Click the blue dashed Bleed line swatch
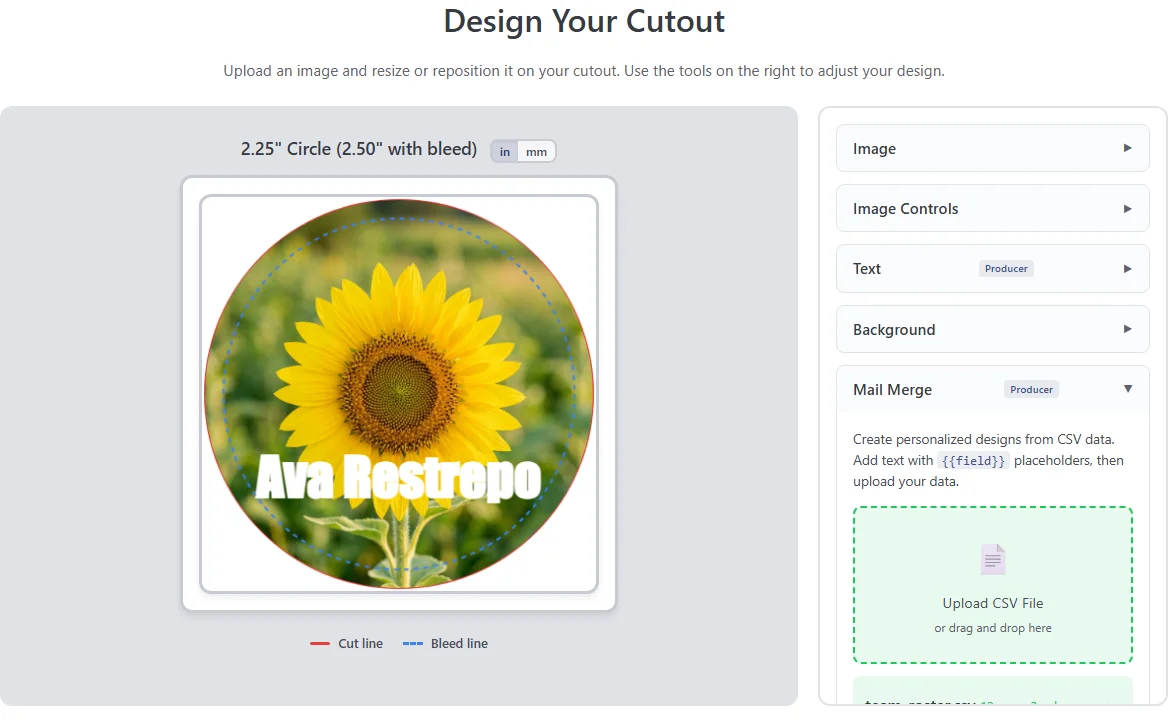 pyautogui.click(x=413, y=643)
